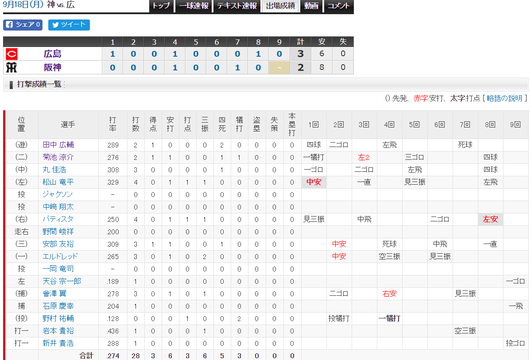
Task: Open catcher 石原 慶幸 profile
Action: pyautogui.click(x=58, y=306)
